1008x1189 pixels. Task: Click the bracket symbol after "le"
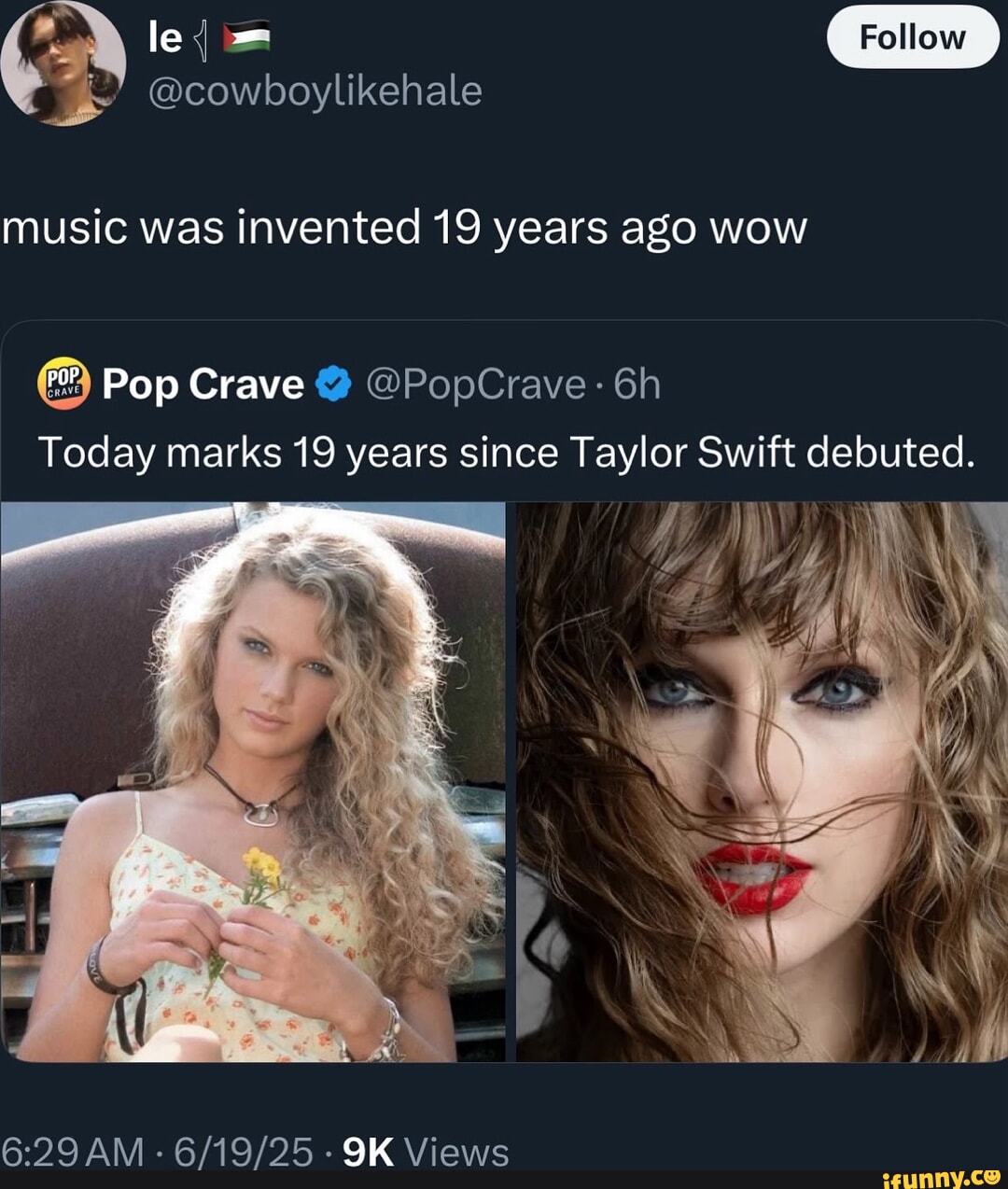click(x=199, y=40)
